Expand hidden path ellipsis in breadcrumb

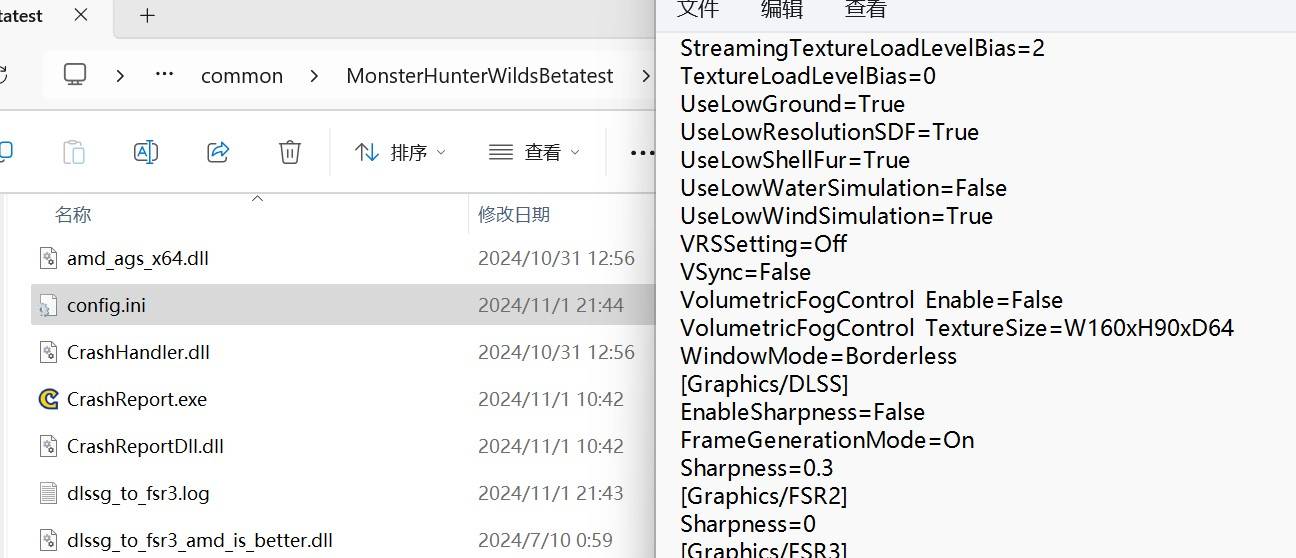coord(165,75)
